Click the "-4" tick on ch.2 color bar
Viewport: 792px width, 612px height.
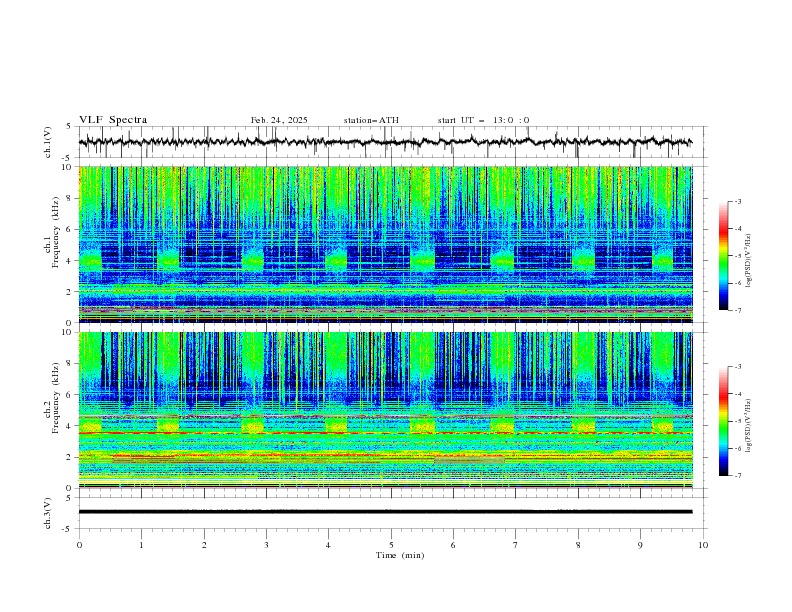tap(737, 394)
